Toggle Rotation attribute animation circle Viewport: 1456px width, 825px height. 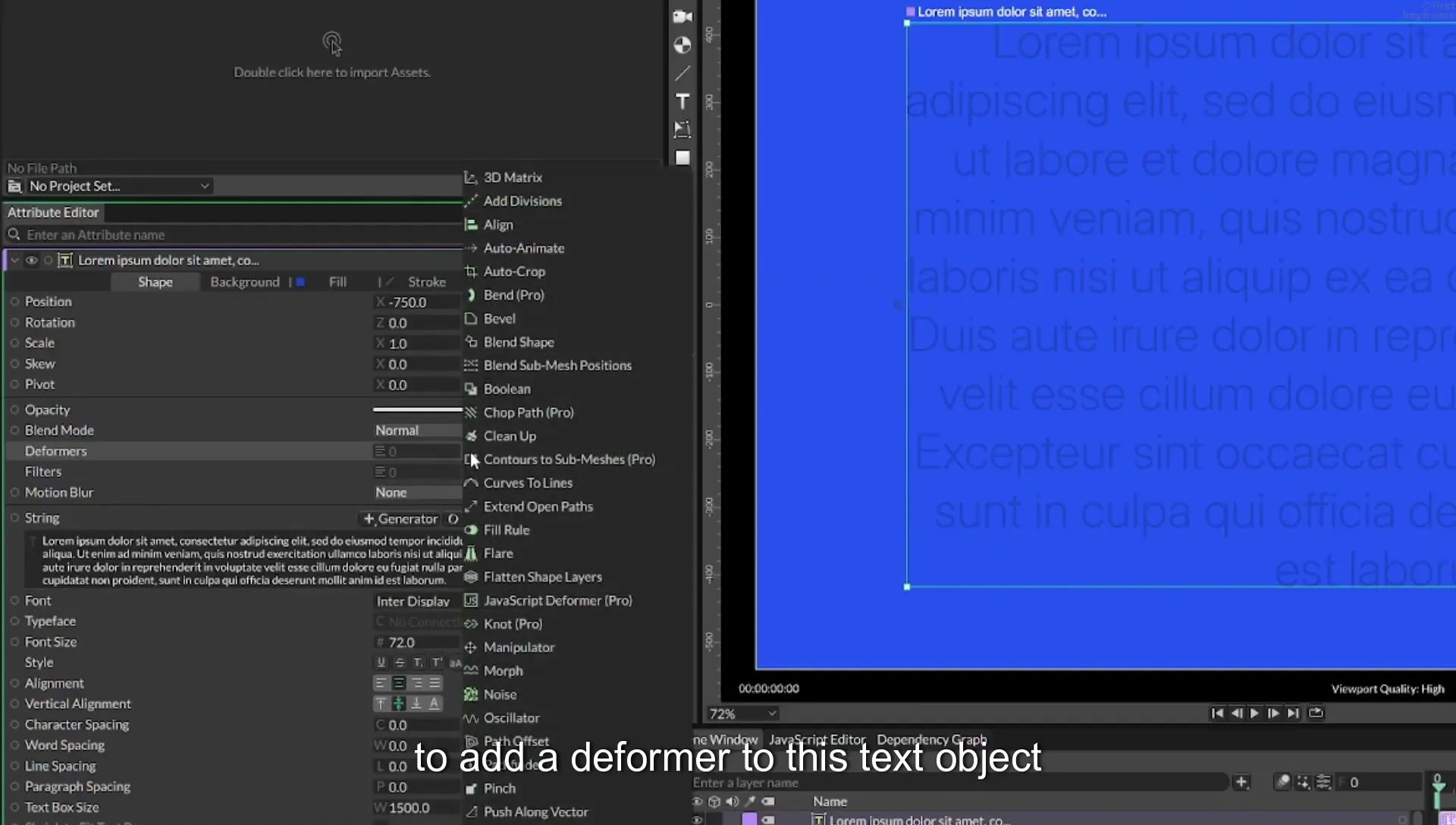(x=14, y=322)
